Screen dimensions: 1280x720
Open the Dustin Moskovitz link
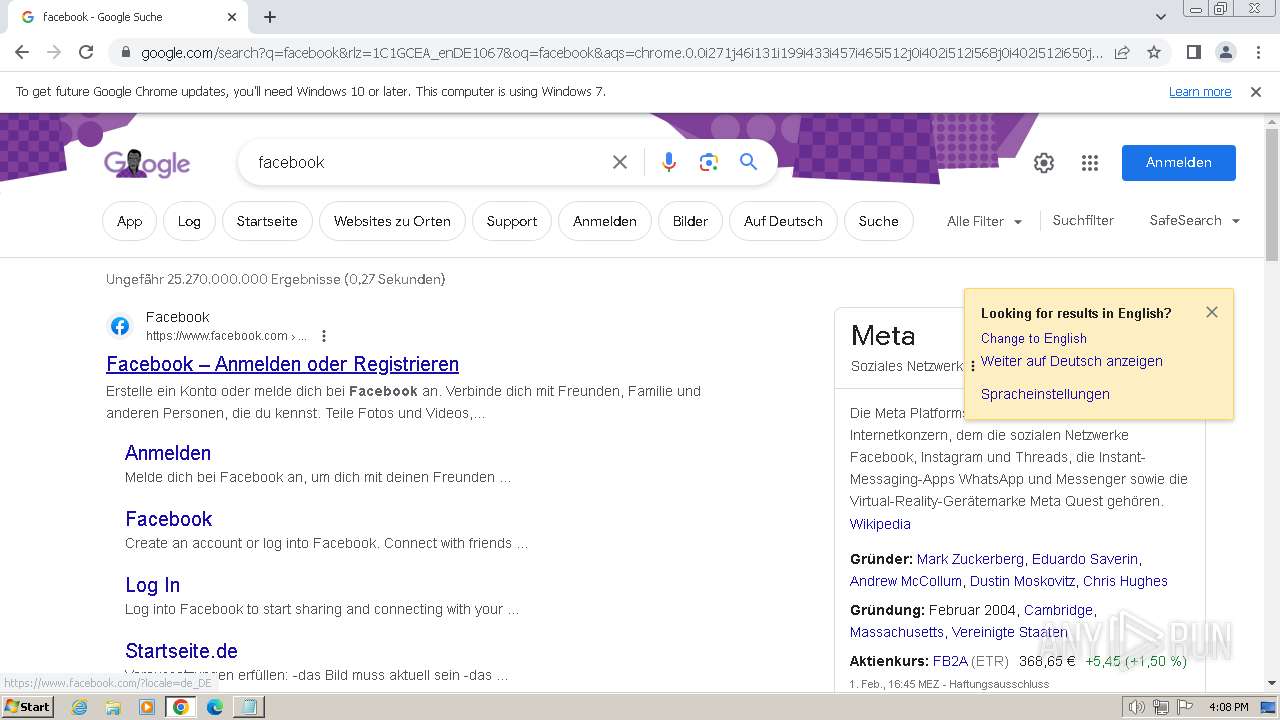tap(1022, 581)
